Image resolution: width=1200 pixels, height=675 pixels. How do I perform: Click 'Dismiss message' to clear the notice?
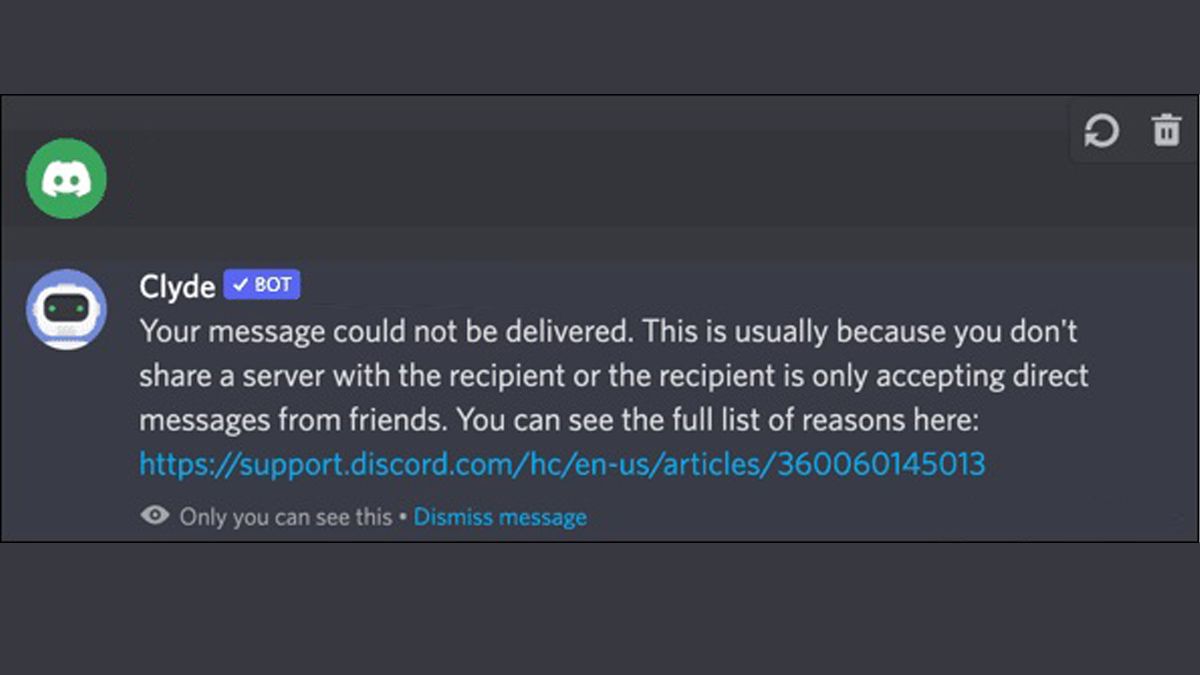[500, 516]
